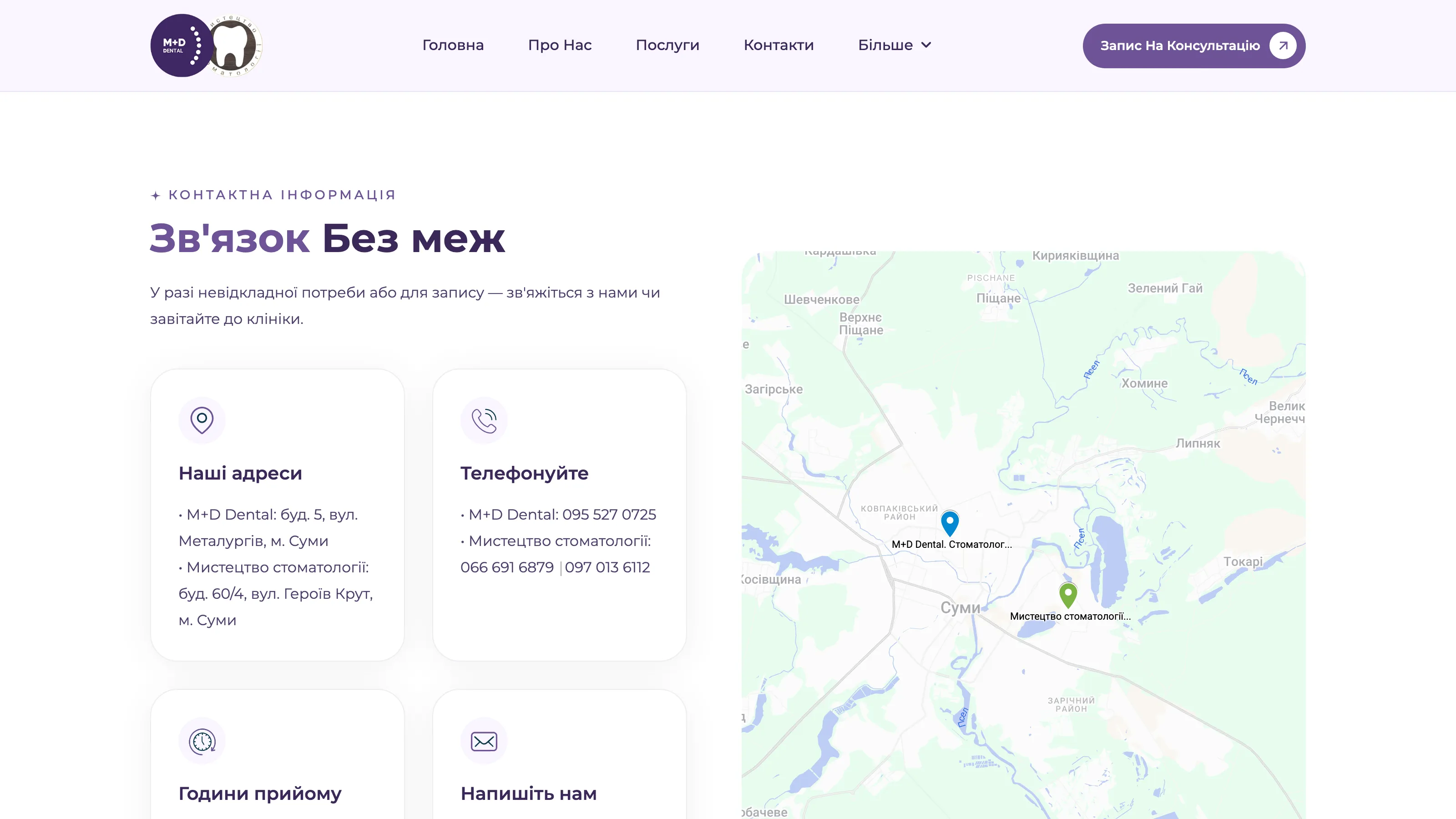Click the phone icon in Телефонуйте card
Viewport: 1456px width, 819px height.
484,420
